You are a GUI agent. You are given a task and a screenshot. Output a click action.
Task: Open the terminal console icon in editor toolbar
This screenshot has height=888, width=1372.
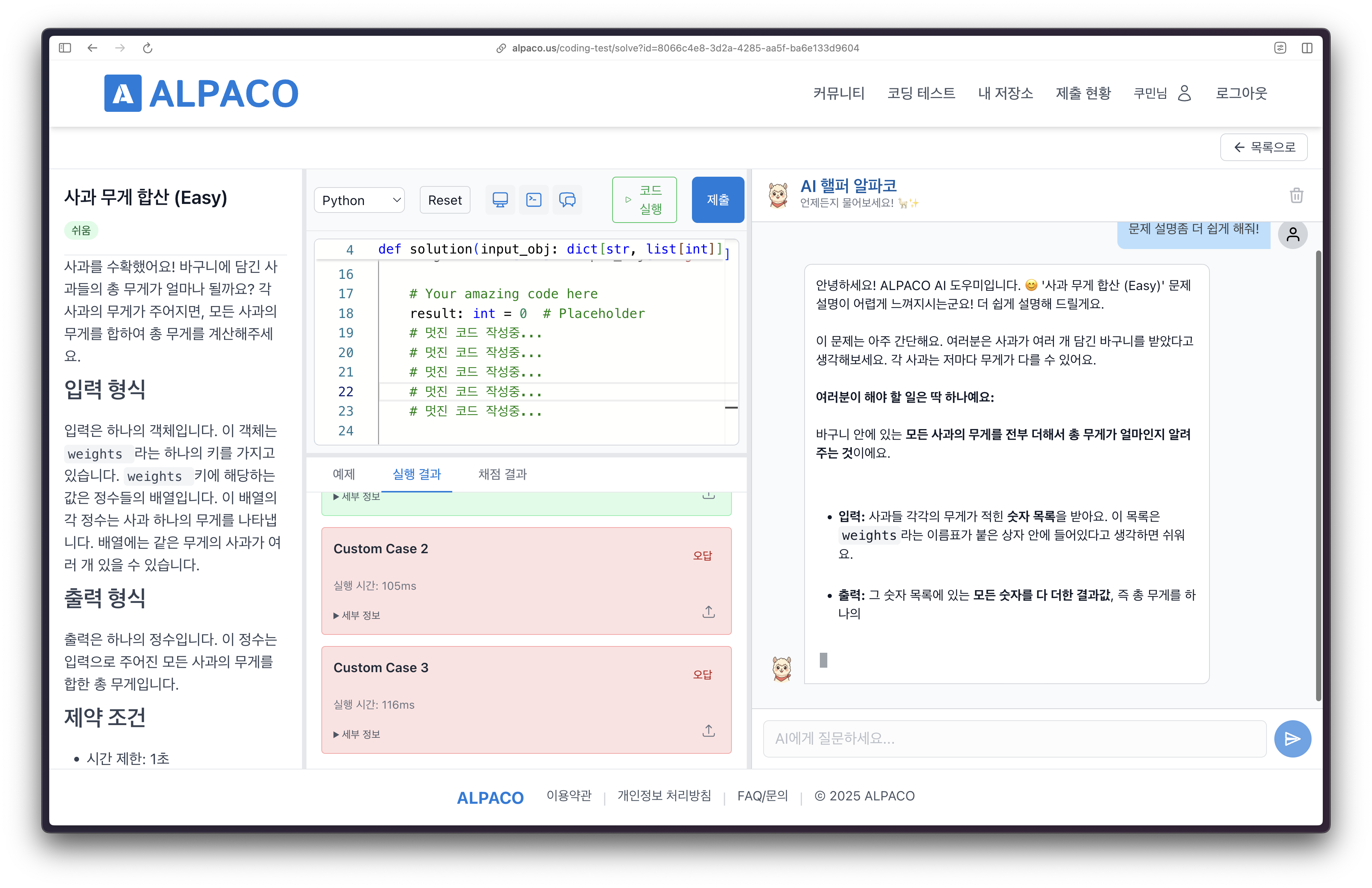[534, 200]
